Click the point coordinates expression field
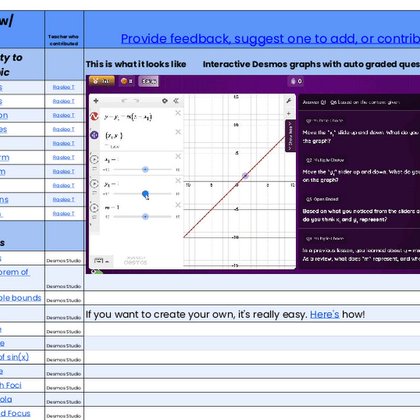Viewport: 420px width, 420px height. coord(137,138)
